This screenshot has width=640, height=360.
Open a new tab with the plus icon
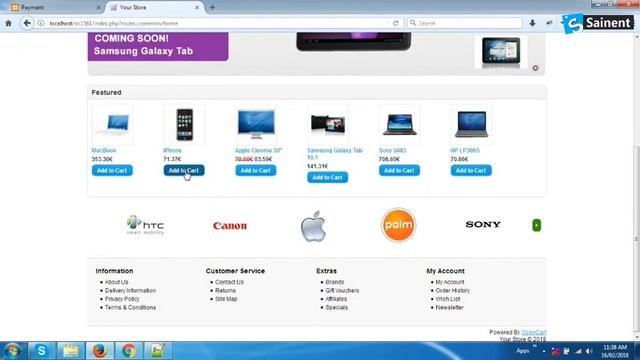point(212,7)
